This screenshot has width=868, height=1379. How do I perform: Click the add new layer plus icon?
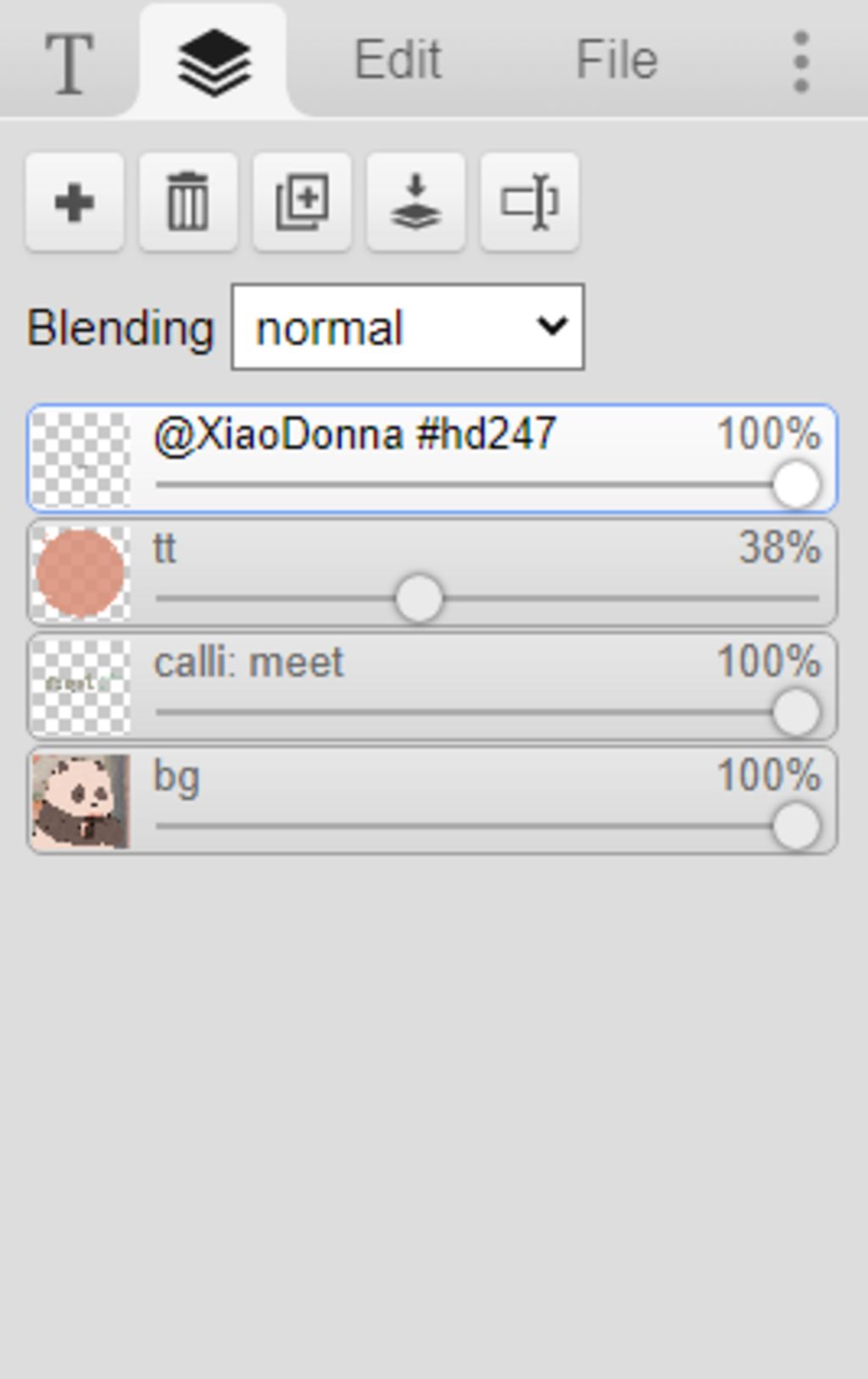pos(75,203)
